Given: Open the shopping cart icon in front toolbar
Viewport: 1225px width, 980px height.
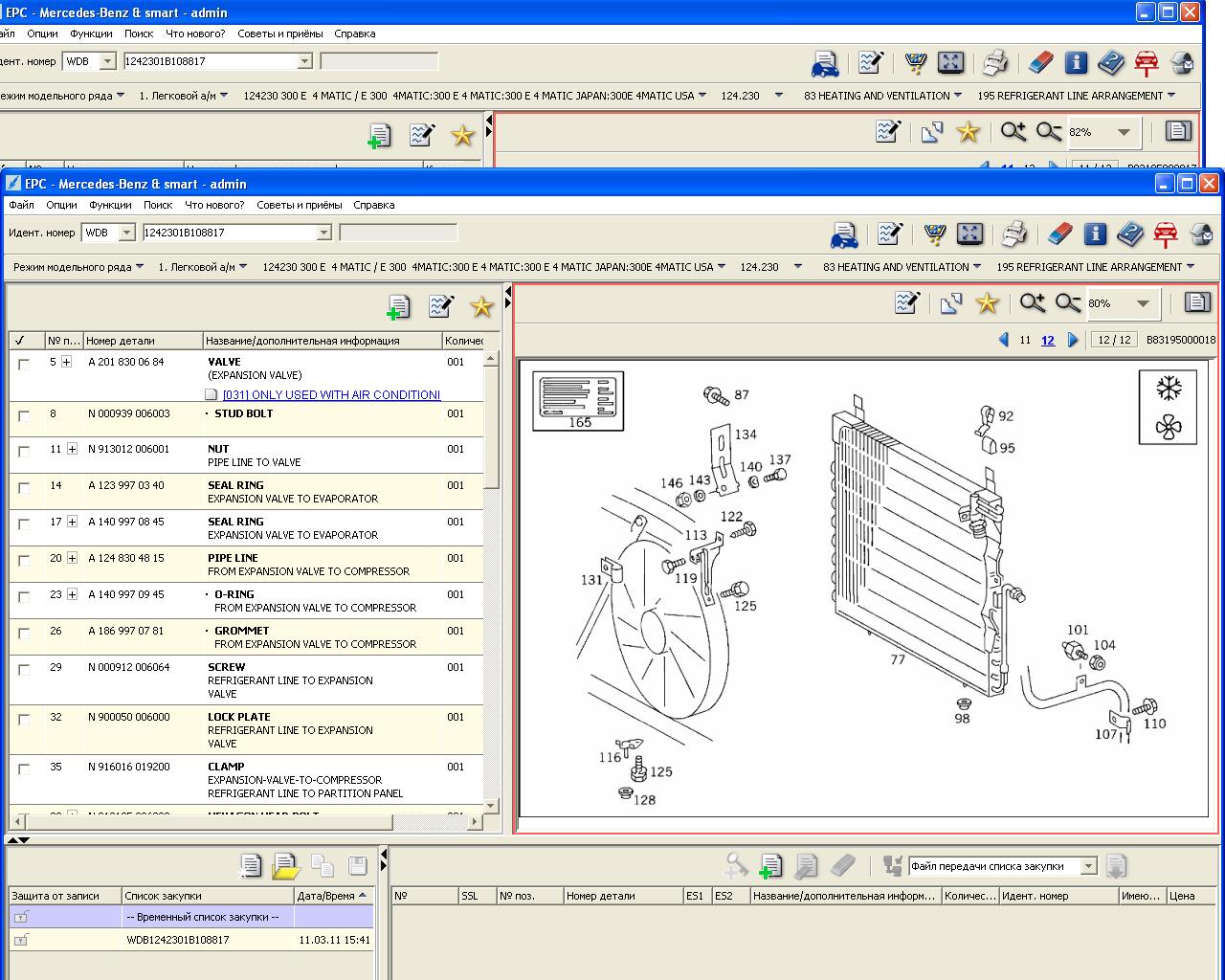Looking at the screenshot, I should click(935, 234).
